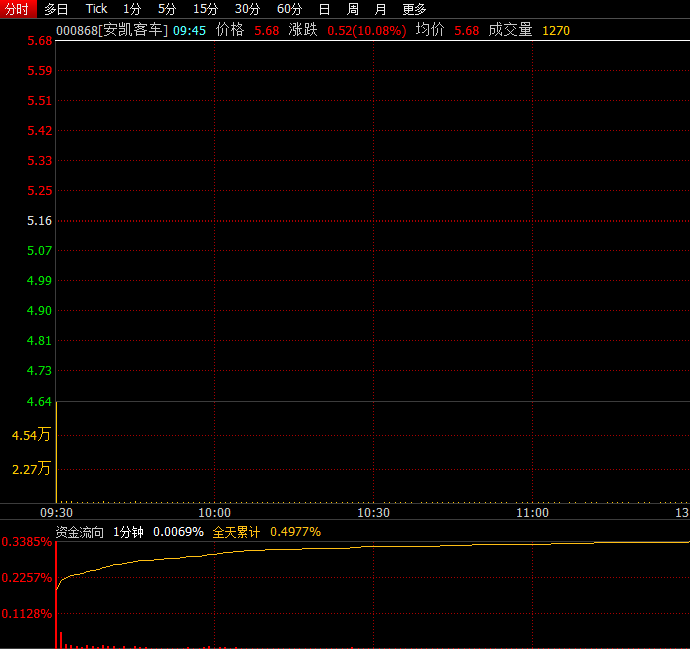690x649 pixels.
Task: Switch to 5分 chart period
Action: pos(167,9)
